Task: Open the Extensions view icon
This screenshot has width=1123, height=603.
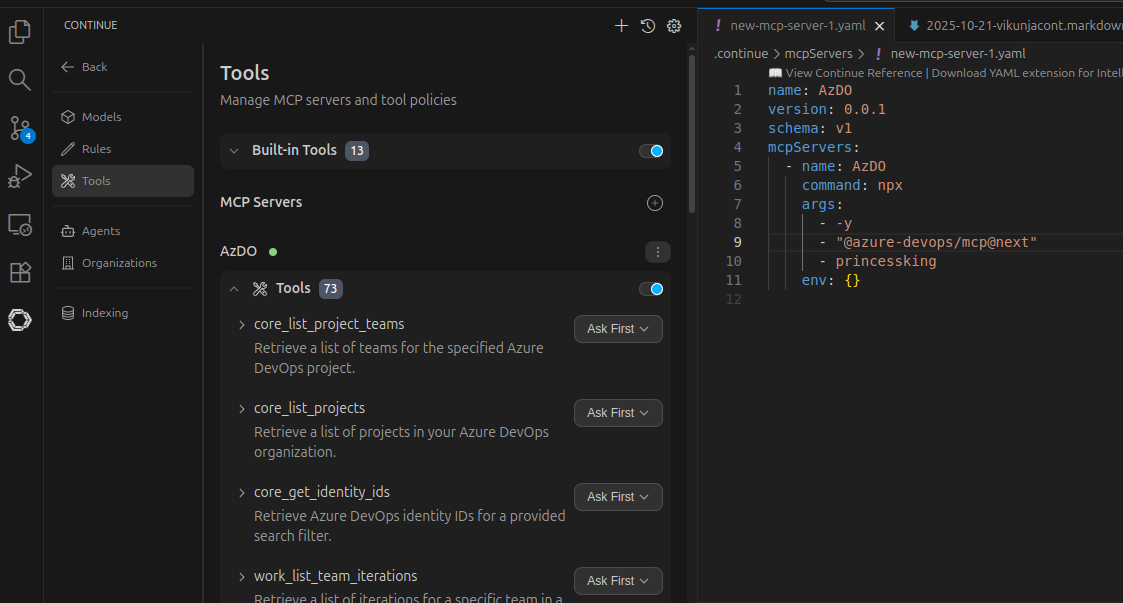Action: click(19, 272)
